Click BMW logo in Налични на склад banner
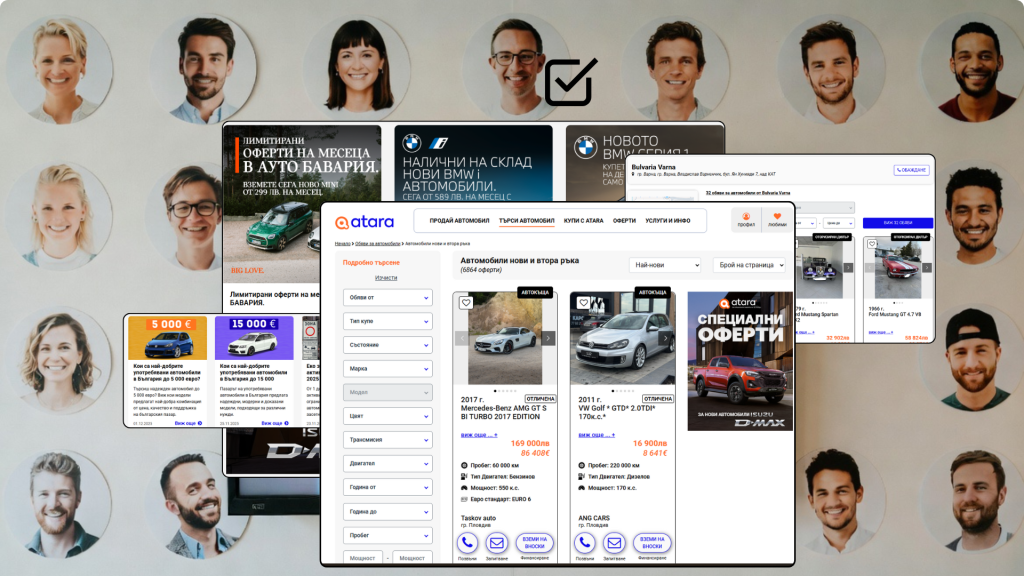 pos(411,142)
